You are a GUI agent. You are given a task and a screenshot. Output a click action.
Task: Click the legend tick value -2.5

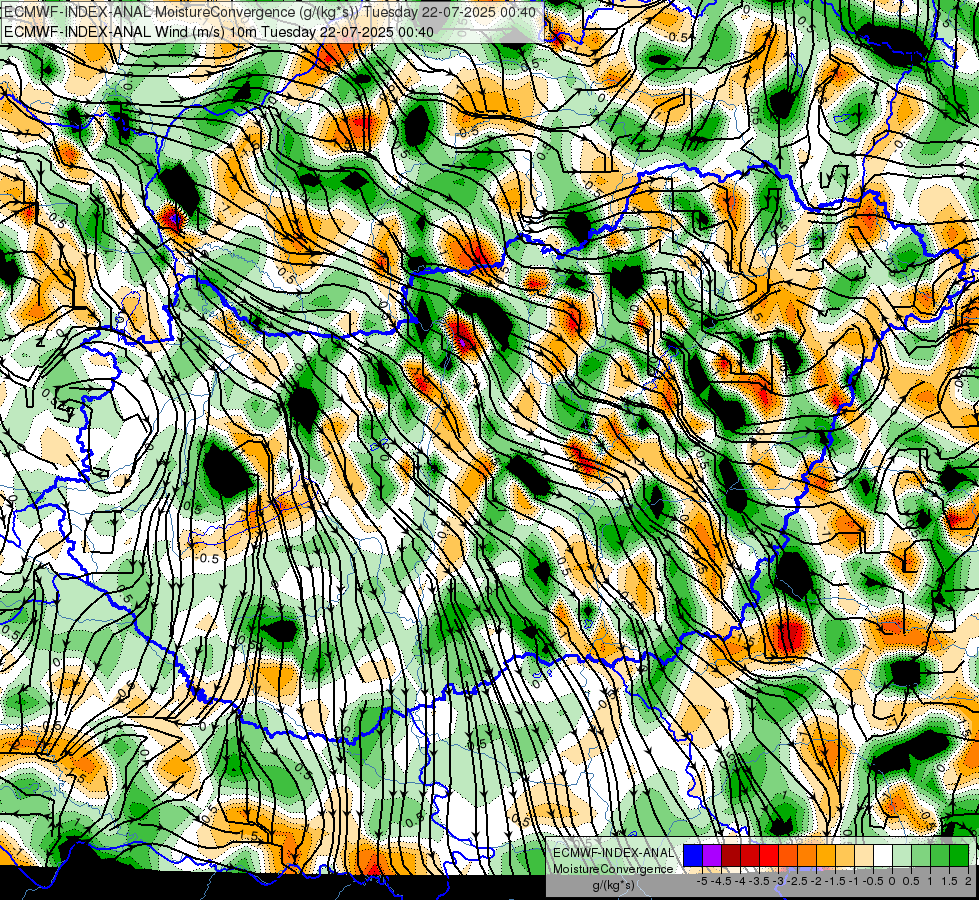pos(797,881)
